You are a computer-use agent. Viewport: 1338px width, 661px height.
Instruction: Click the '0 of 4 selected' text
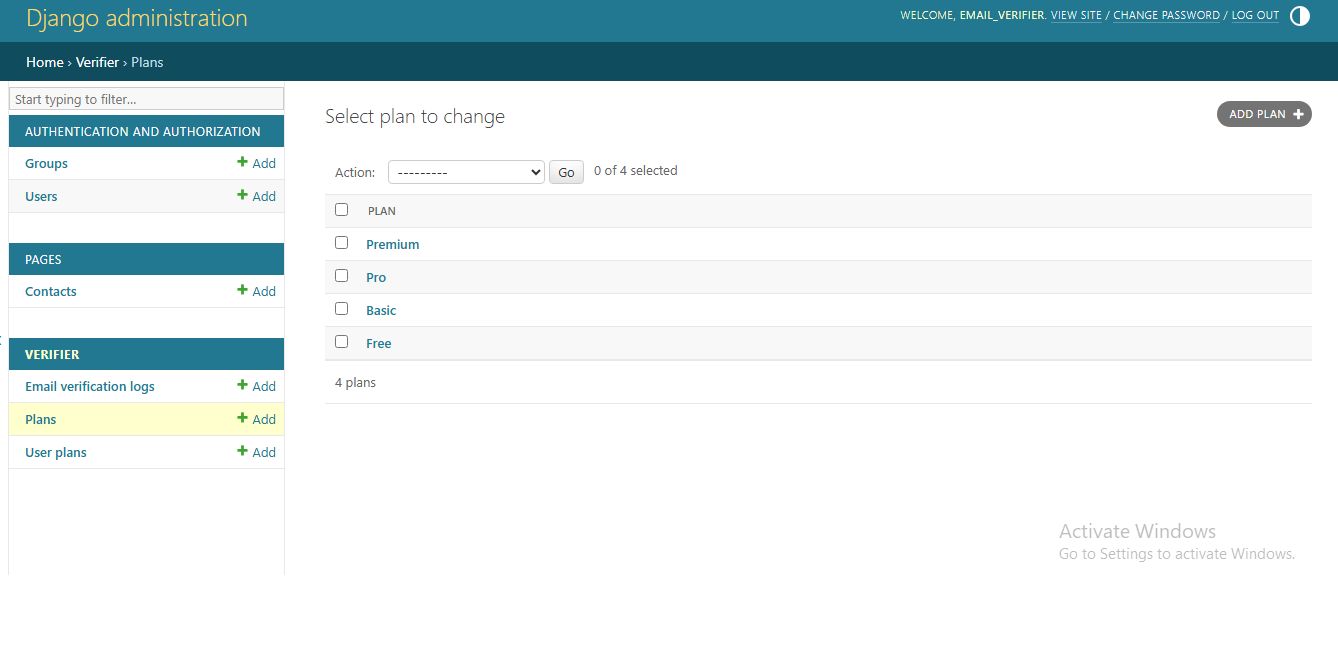pos(636,170)
